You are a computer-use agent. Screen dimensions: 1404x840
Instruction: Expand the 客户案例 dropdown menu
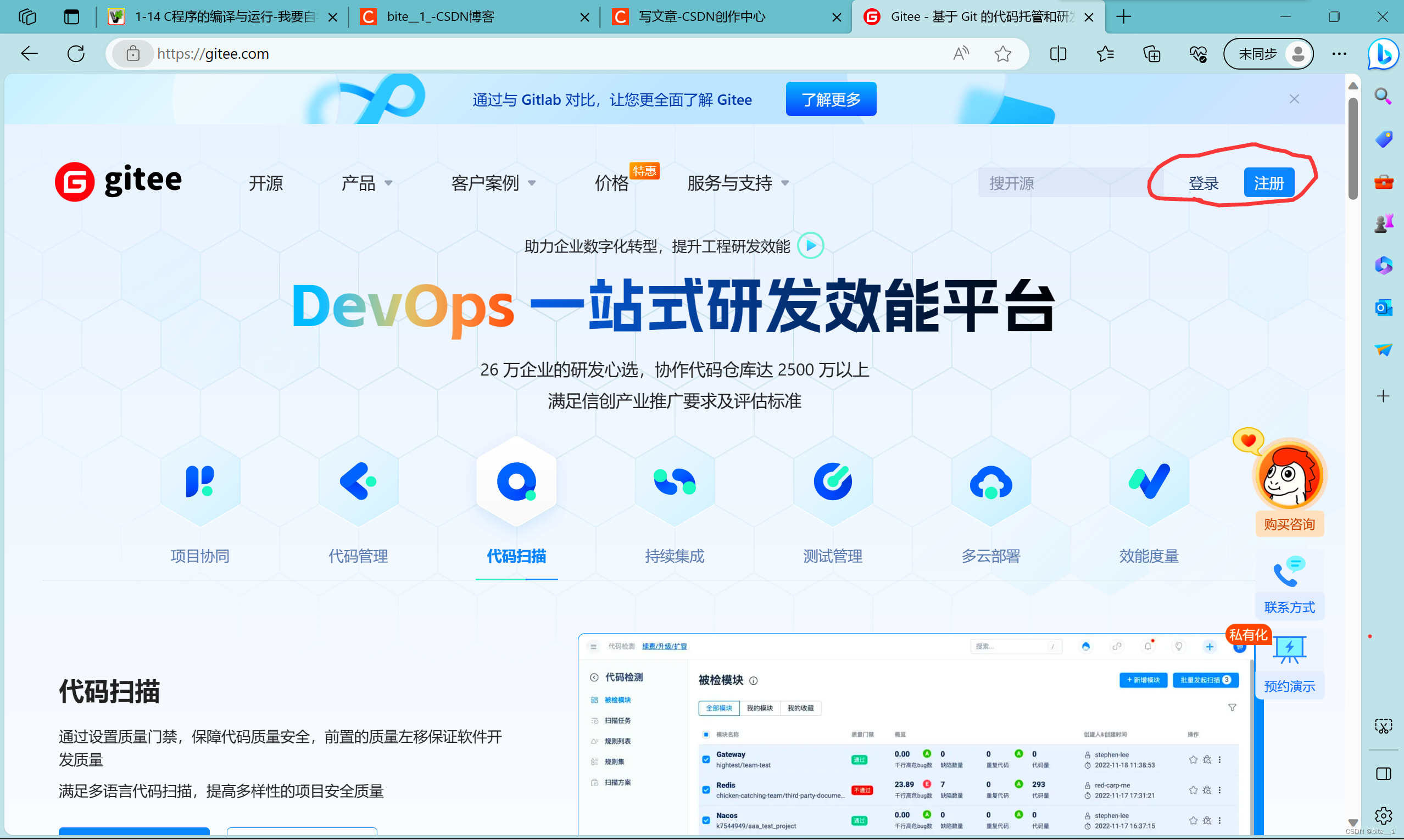pyautogui.click(x=493, y=183)
